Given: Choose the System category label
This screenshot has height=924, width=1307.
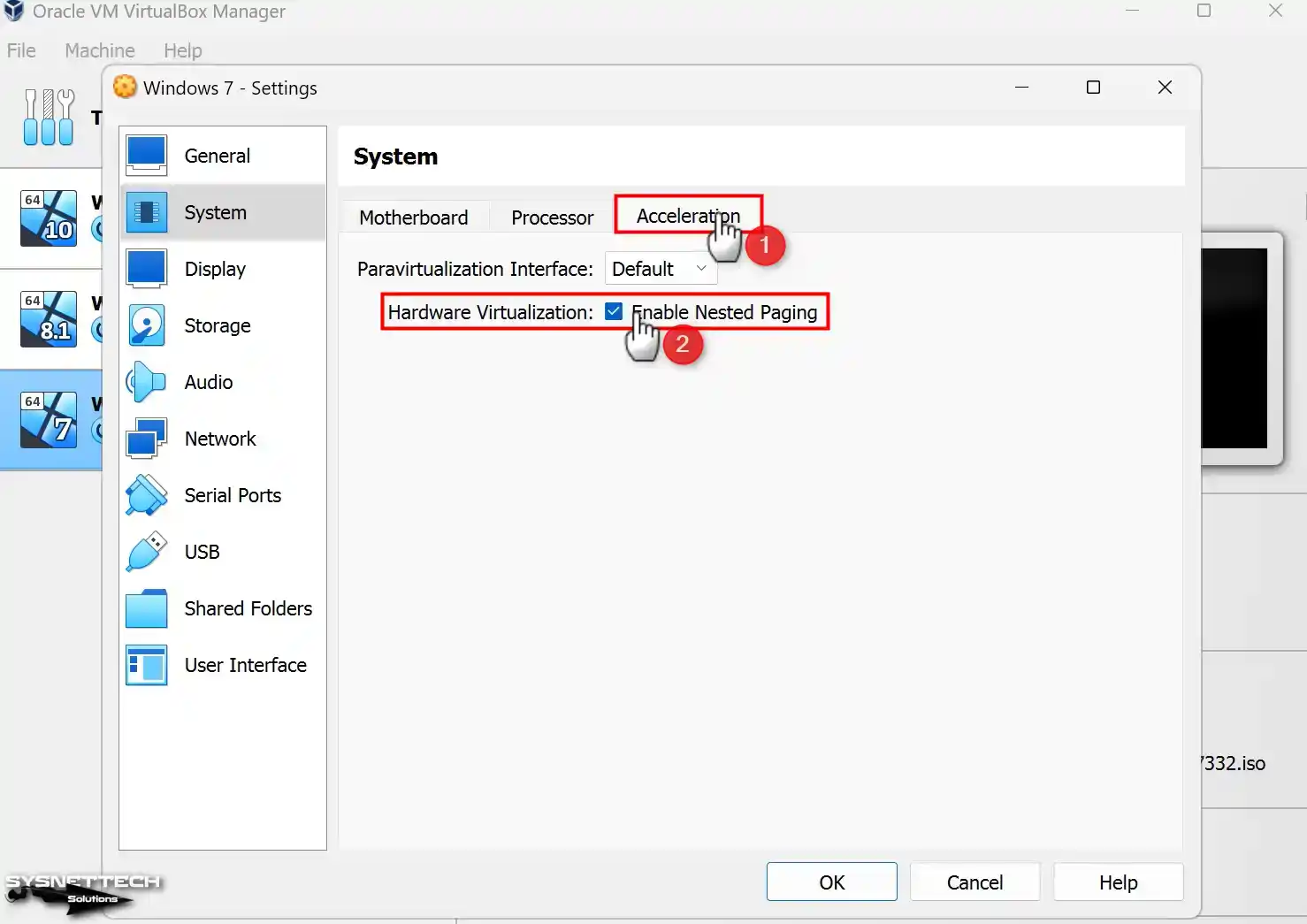Looking at the screenshot, I should point(215,212).
